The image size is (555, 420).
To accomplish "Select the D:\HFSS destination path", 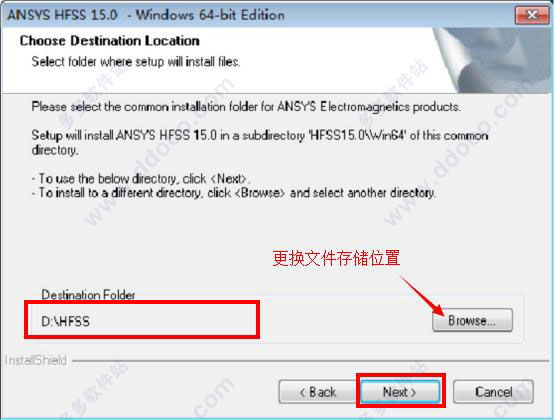I will [x=65, y=321].
